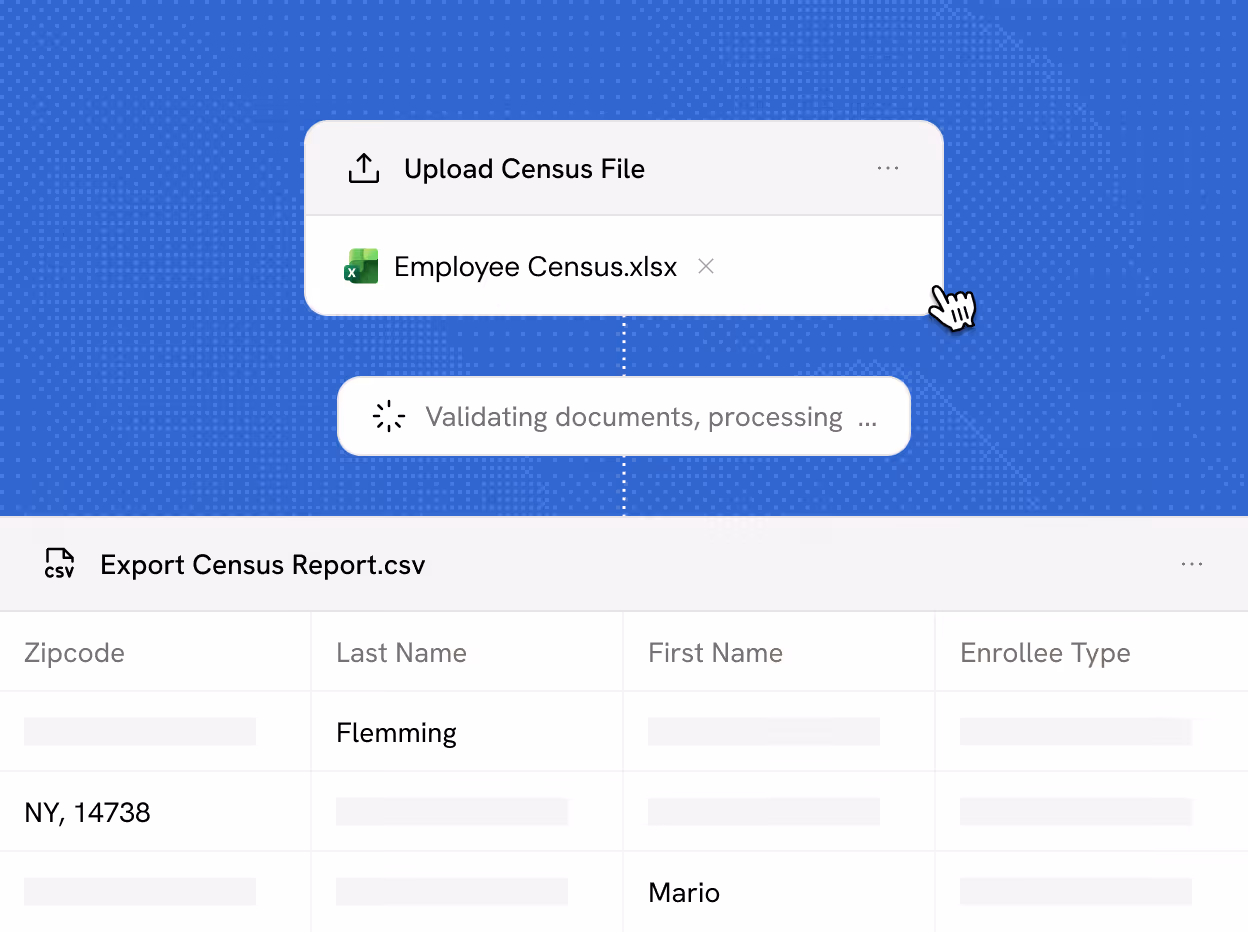Screen dimensions: 1248x932
Task: Click the upload tray icon in the header
Action: (x=363, y=168)
